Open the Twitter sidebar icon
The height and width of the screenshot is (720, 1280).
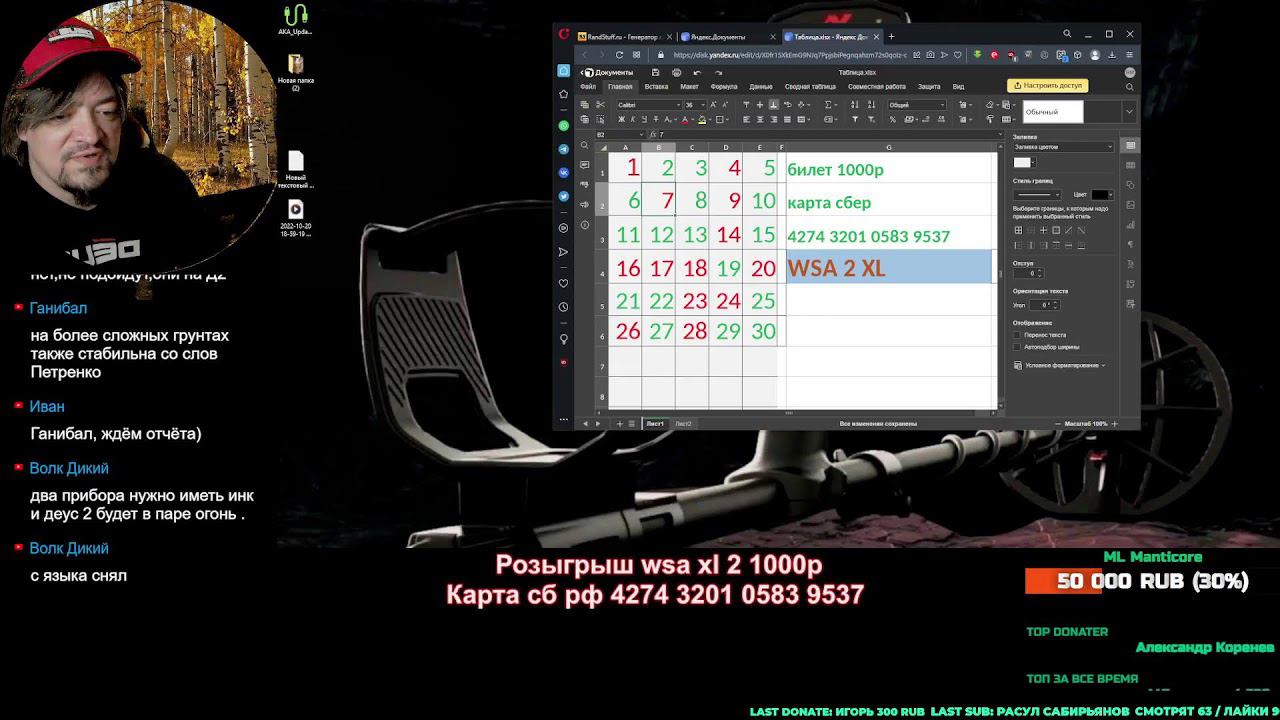coord(564,196)
